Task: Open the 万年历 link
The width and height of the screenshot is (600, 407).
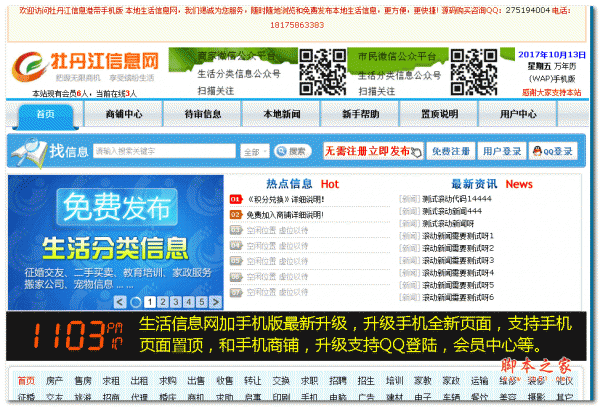Action: tap(565, 67)
